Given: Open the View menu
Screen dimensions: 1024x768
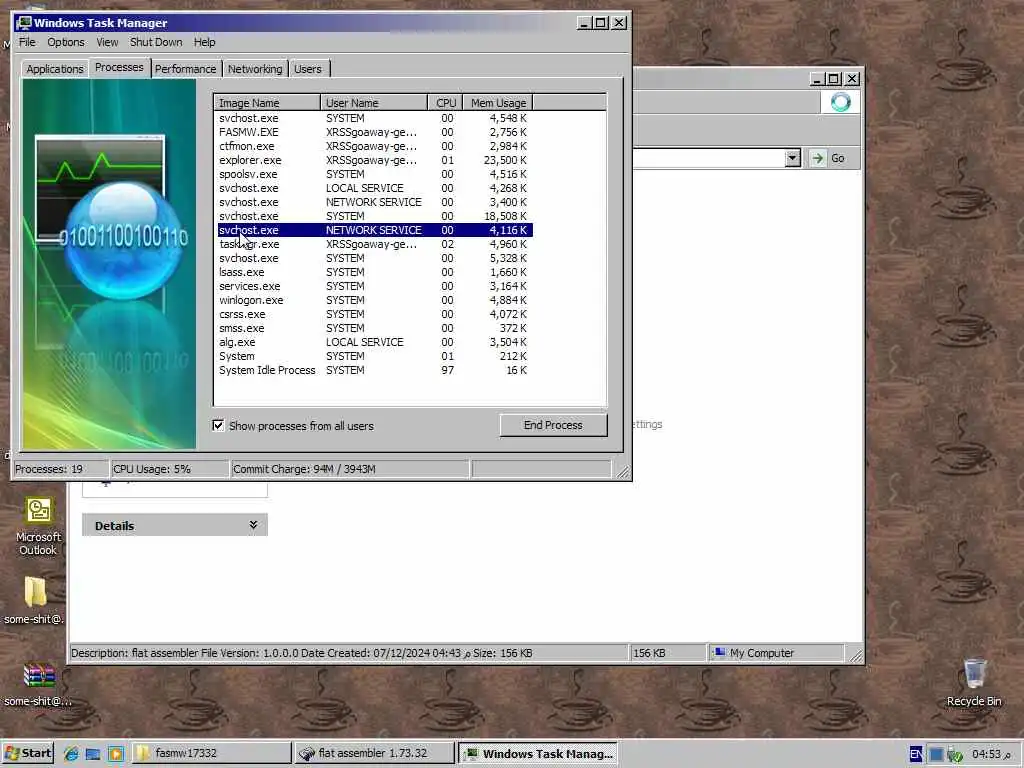Looking at the screenshot, I should tap(107, 42).
